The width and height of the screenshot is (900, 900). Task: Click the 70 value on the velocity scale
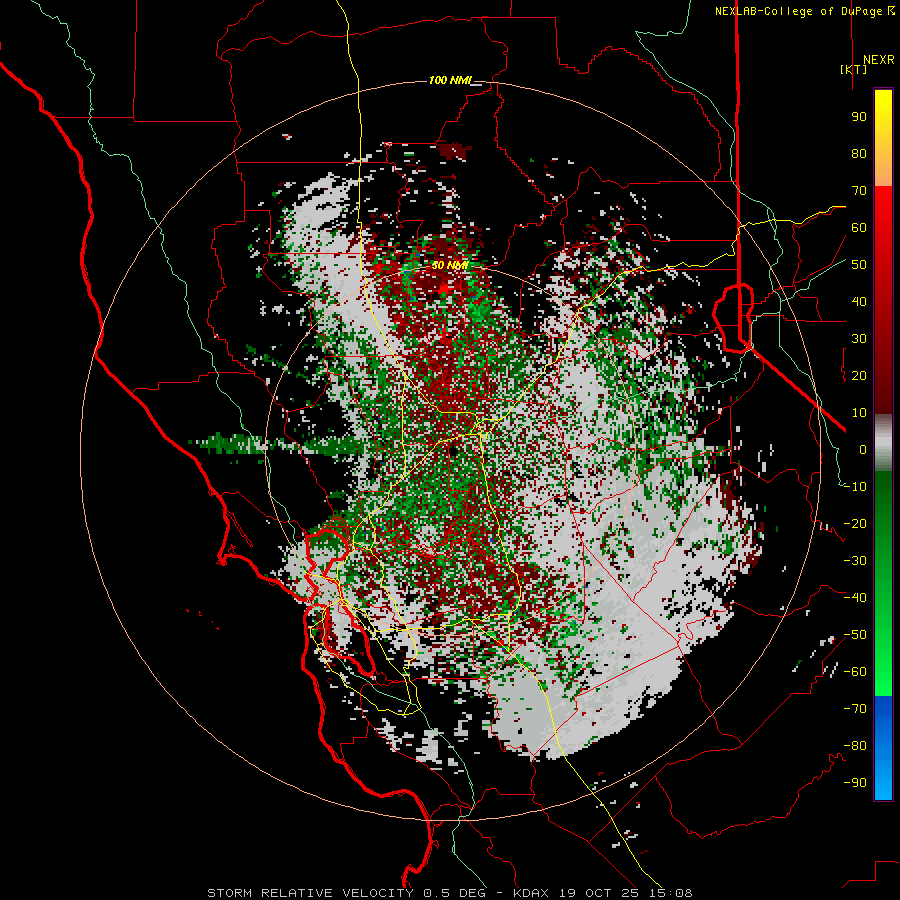(x=859, y=191)
